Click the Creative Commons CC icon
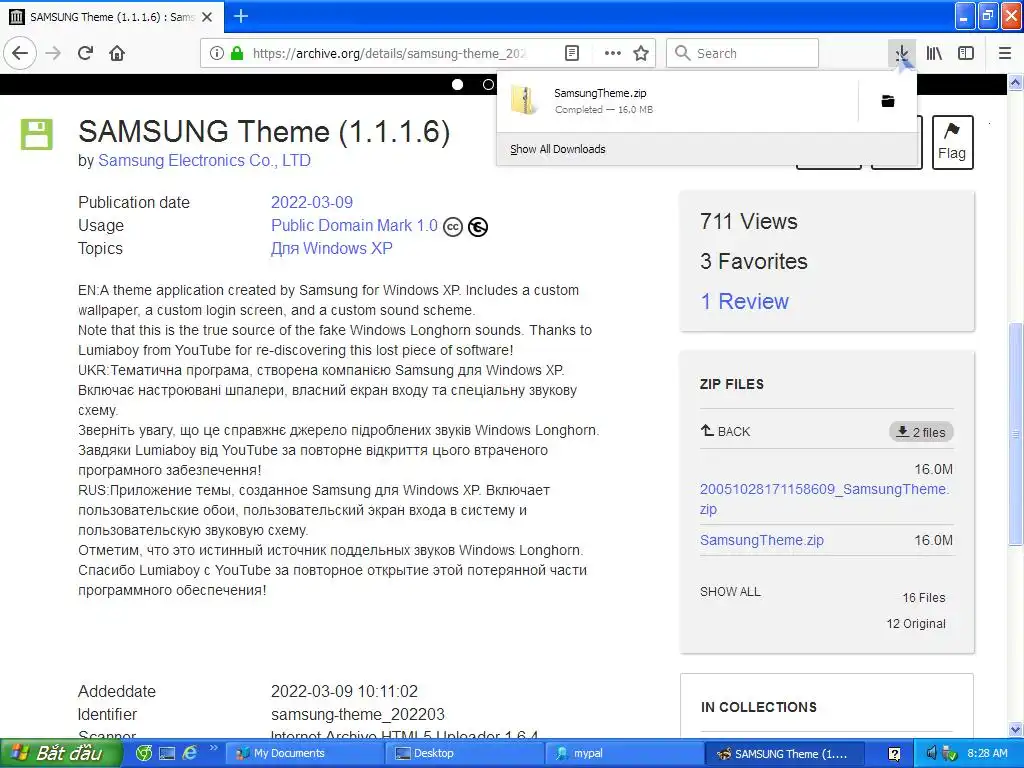 [453, 227]
